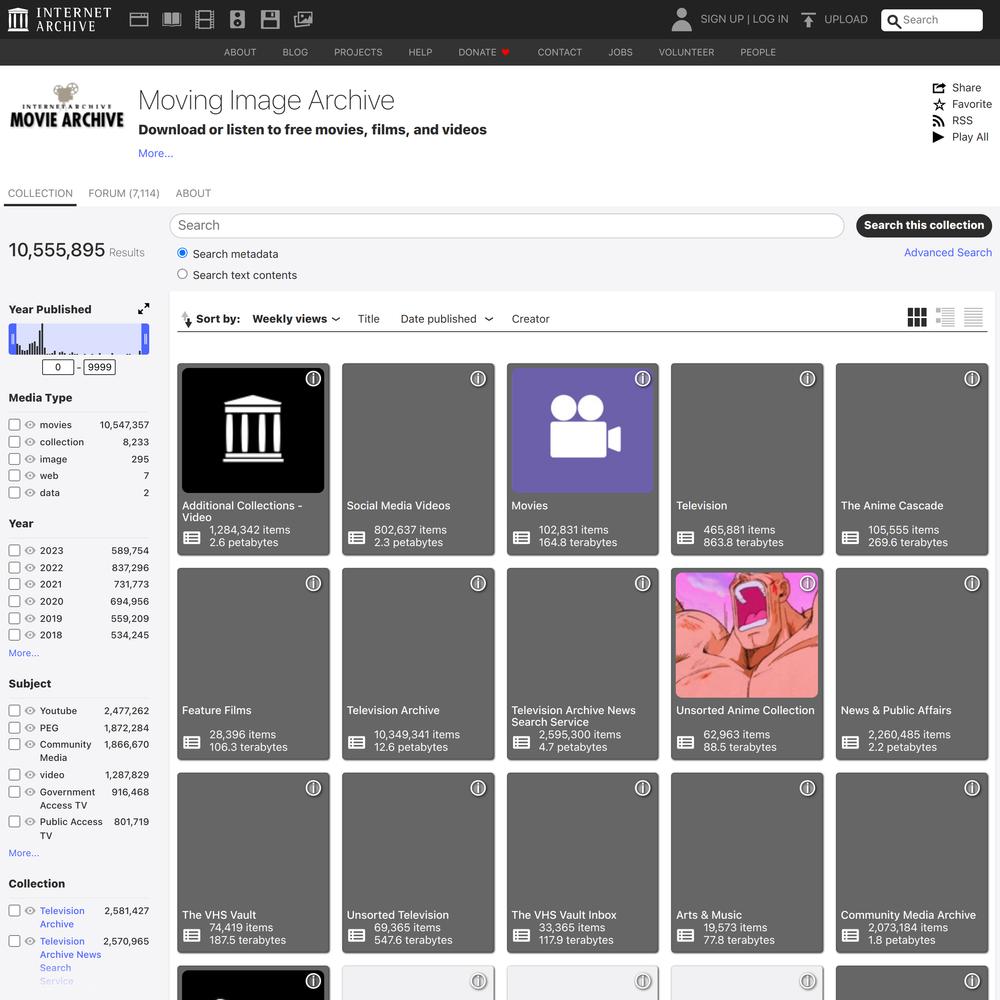Click the Year Published histogram bars
Image resolution: width=1000 pixels, height=1000 pixels.
78,339
